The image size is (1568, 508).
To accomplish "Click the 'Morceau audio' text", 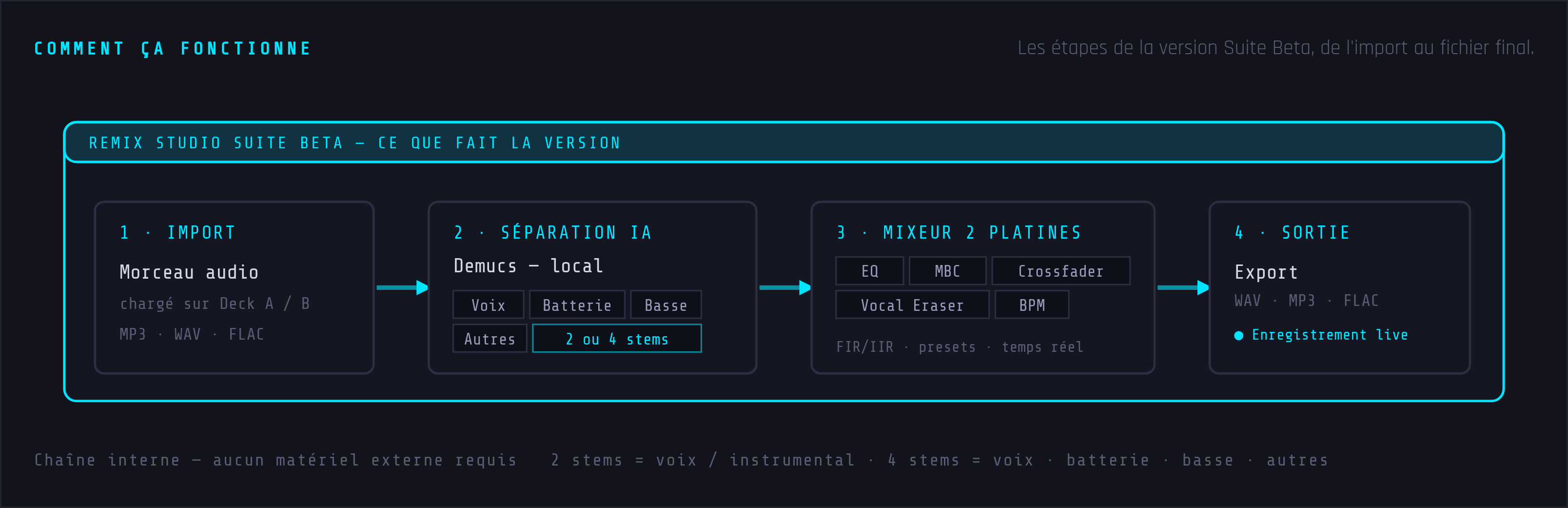I will point(189,272).
